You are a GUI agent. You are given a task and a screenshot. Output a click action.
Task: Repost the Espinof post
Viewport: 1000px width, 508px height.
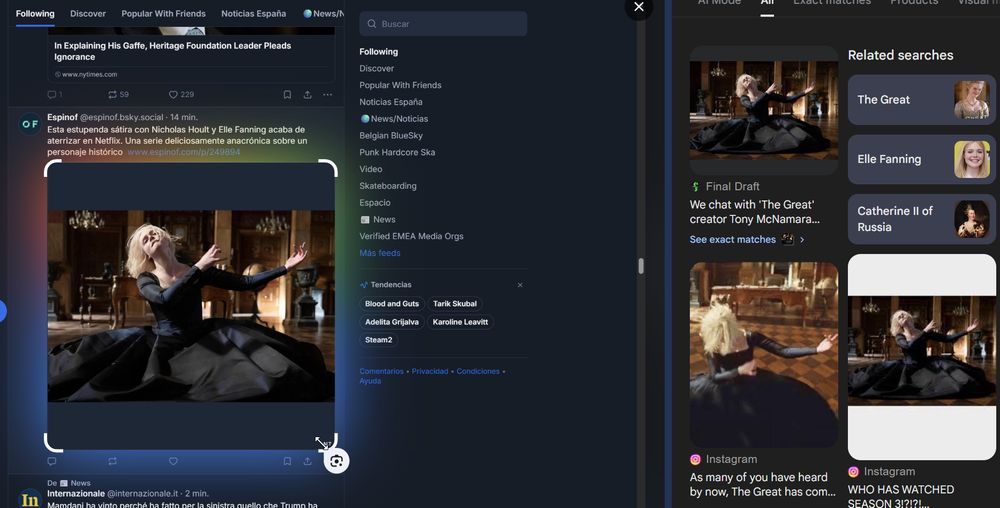[x=113, y=461]
